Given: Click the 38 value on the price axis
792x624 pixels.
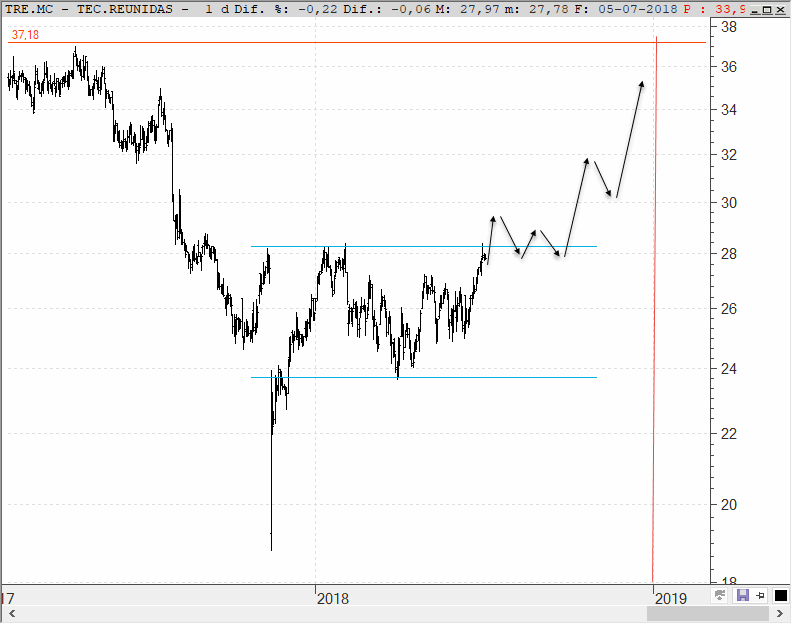Looking at the screenshot, I should point(729,27).
